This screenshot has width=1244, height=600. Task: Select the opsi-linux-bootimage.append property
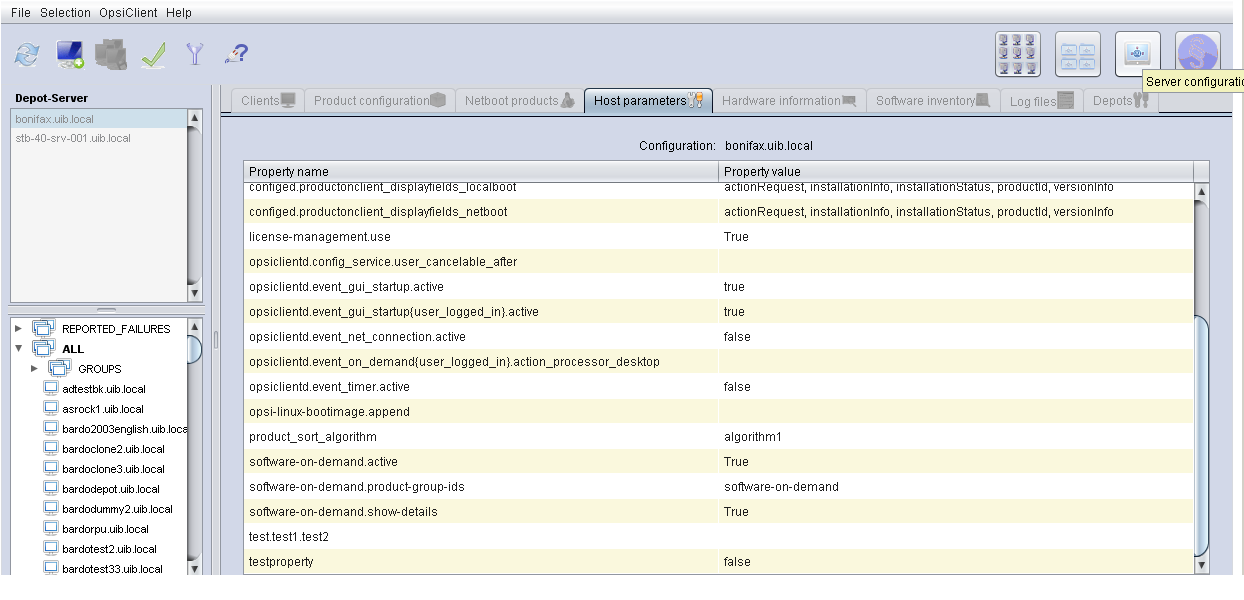pos(481,412)
